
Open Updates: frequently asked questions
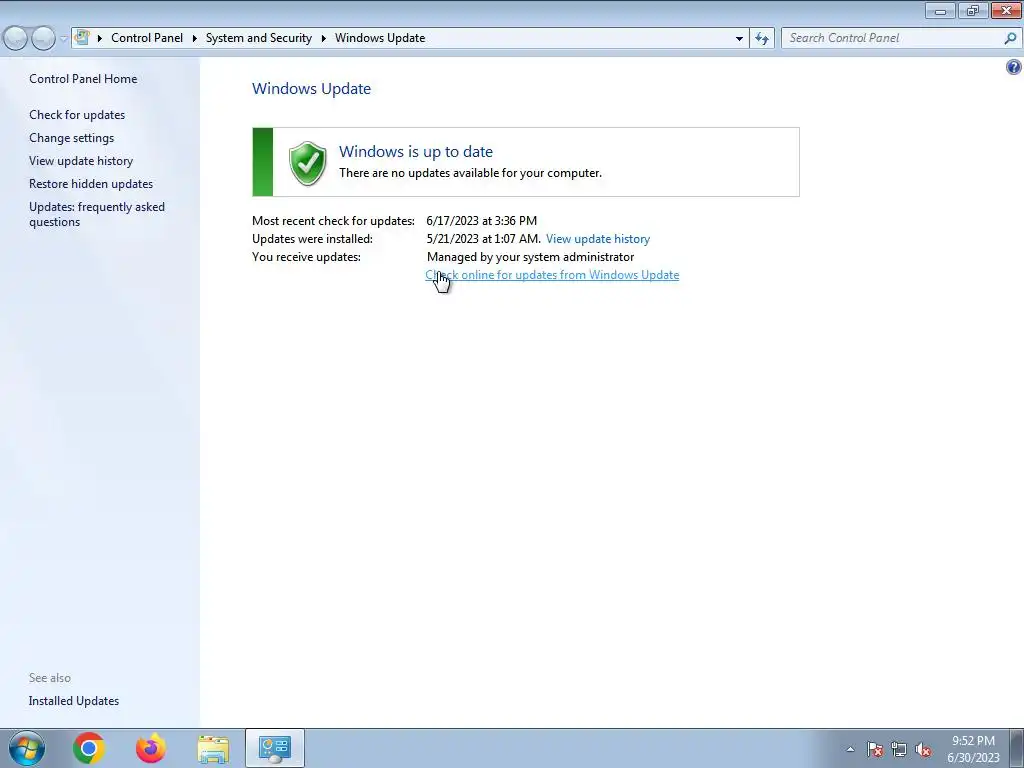(97, 214)
